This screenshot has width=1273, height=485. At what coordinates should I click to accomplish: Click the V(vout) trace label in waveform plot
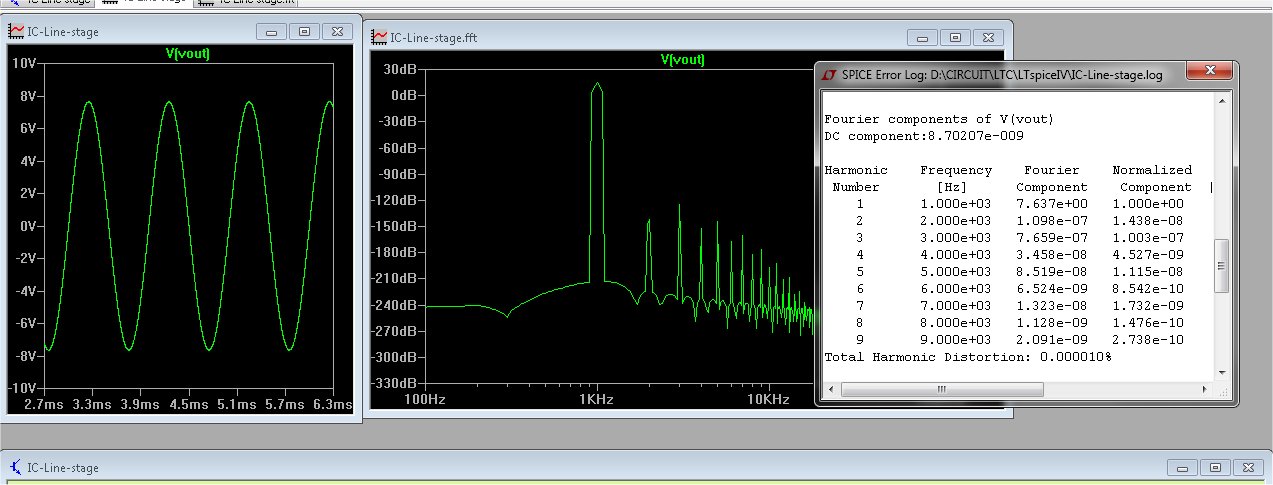(188, 54)
